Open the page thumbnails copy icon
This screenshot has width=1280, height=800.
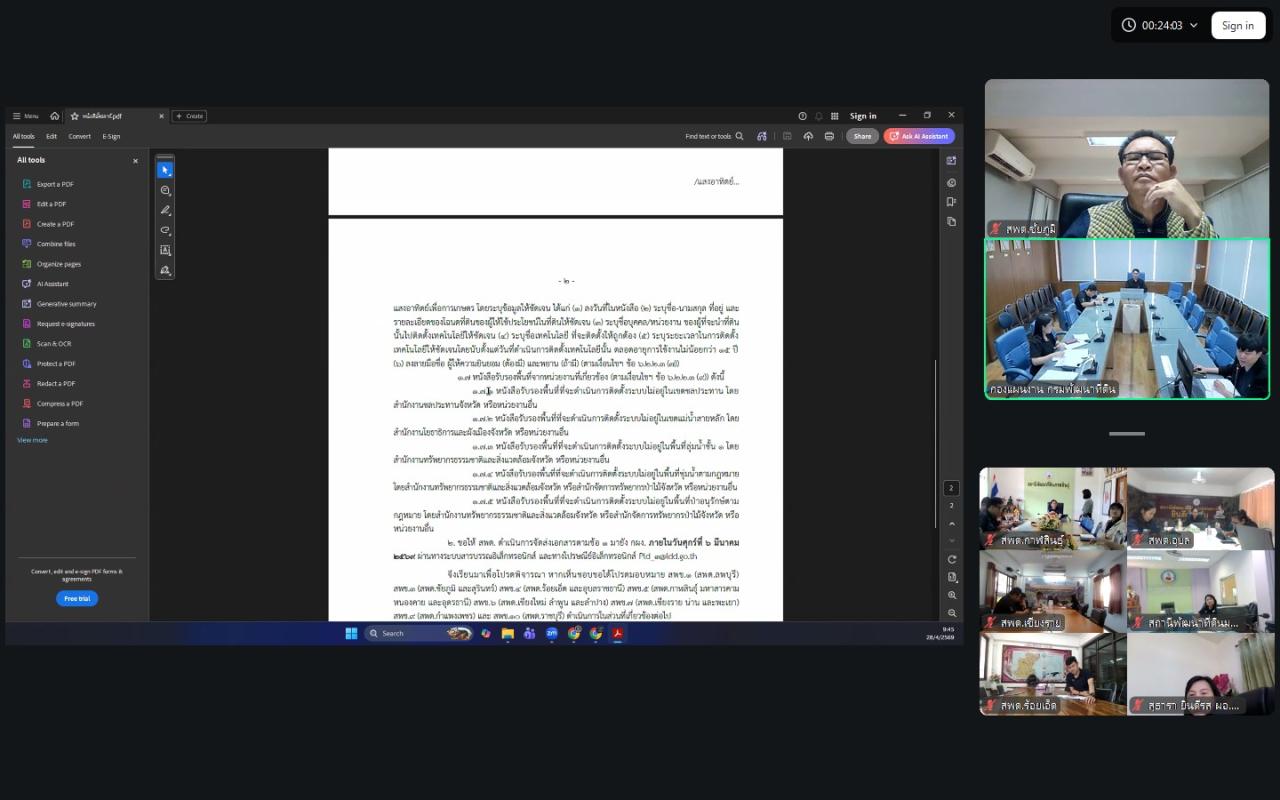951,221
